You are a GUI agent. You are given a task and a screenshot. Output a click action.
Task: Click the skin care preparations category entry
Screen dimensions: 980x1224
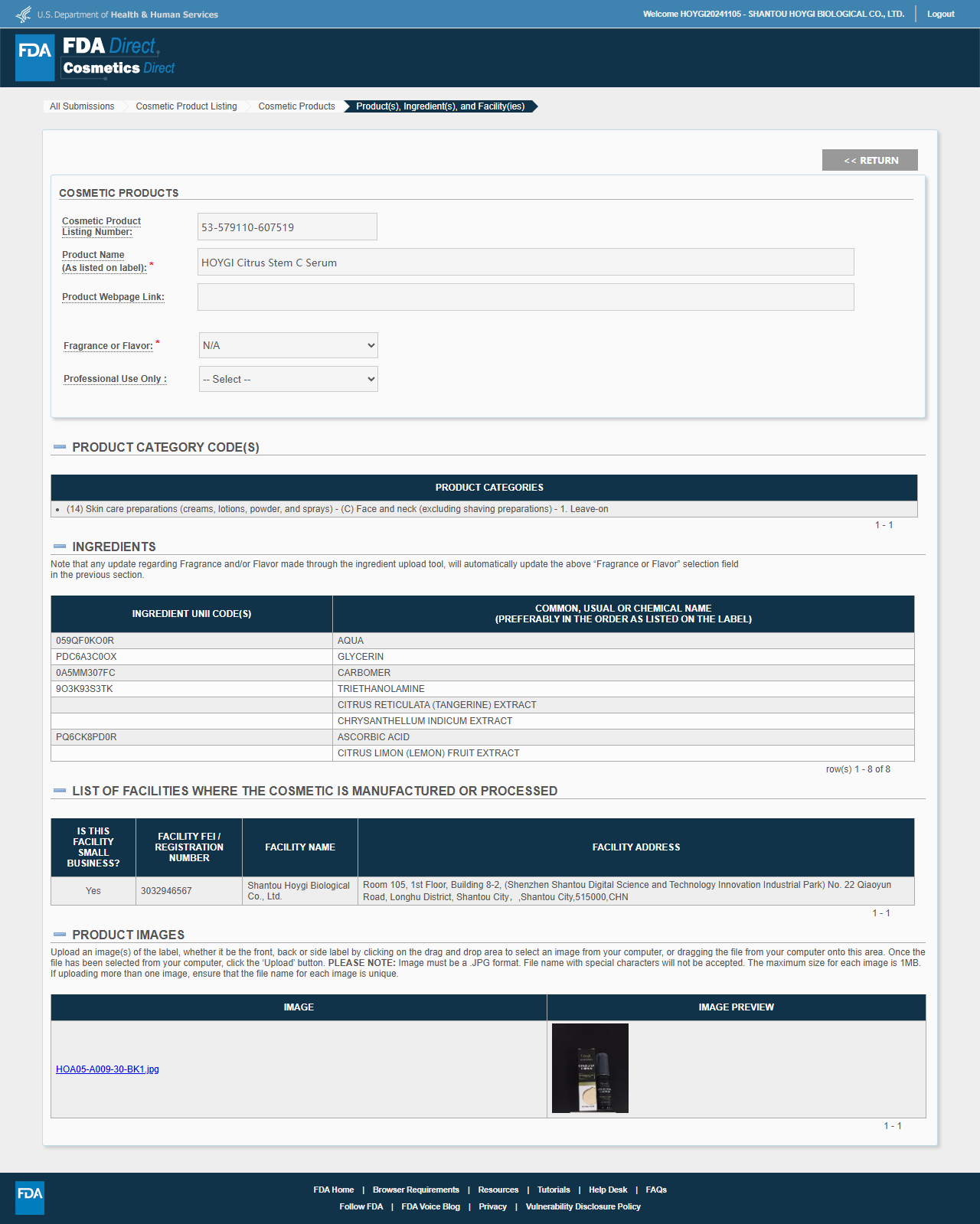click(x=338, y=509)
